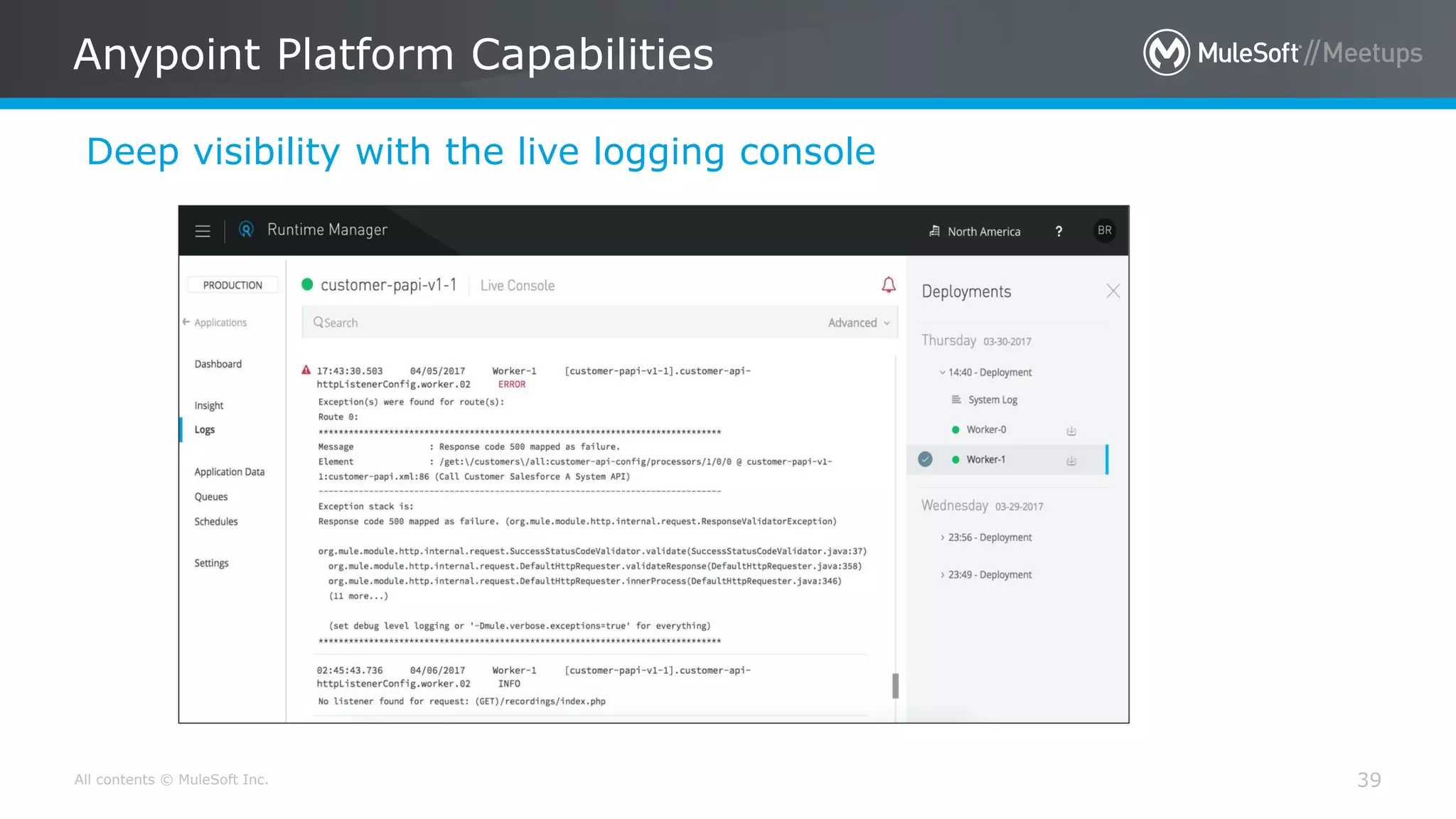Click the set debug level logging hint line
The image size is (1456, 819).
coord(520,626)
